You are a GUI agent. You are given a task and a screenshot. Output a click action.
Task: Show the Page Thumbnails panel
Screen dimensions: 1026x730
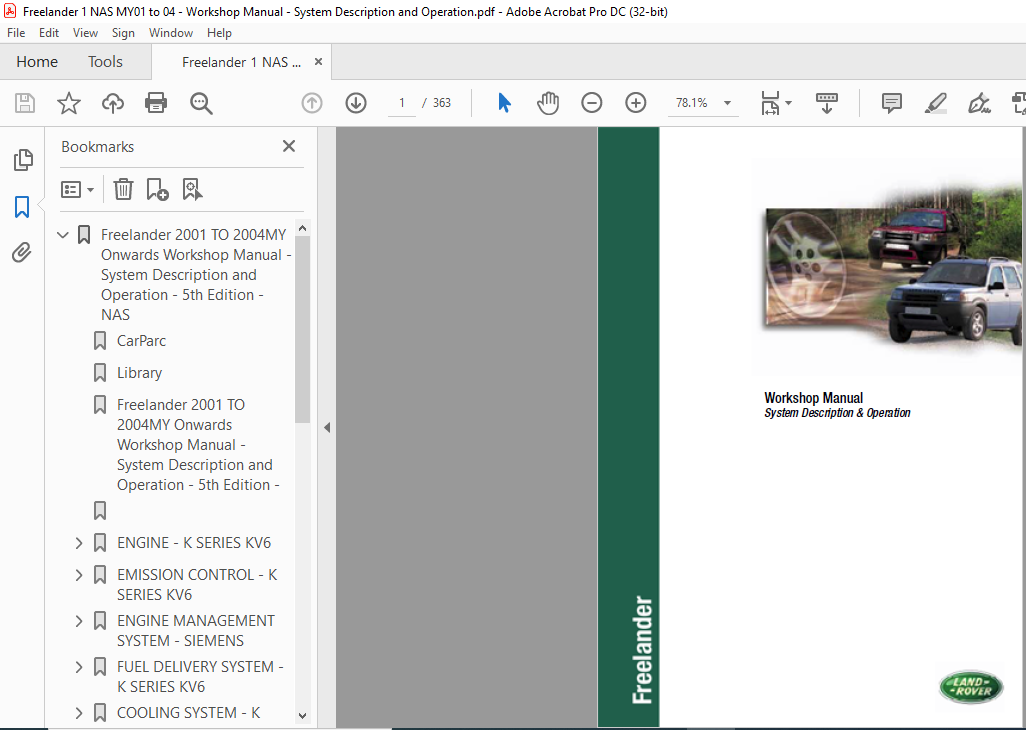[23, 160]
